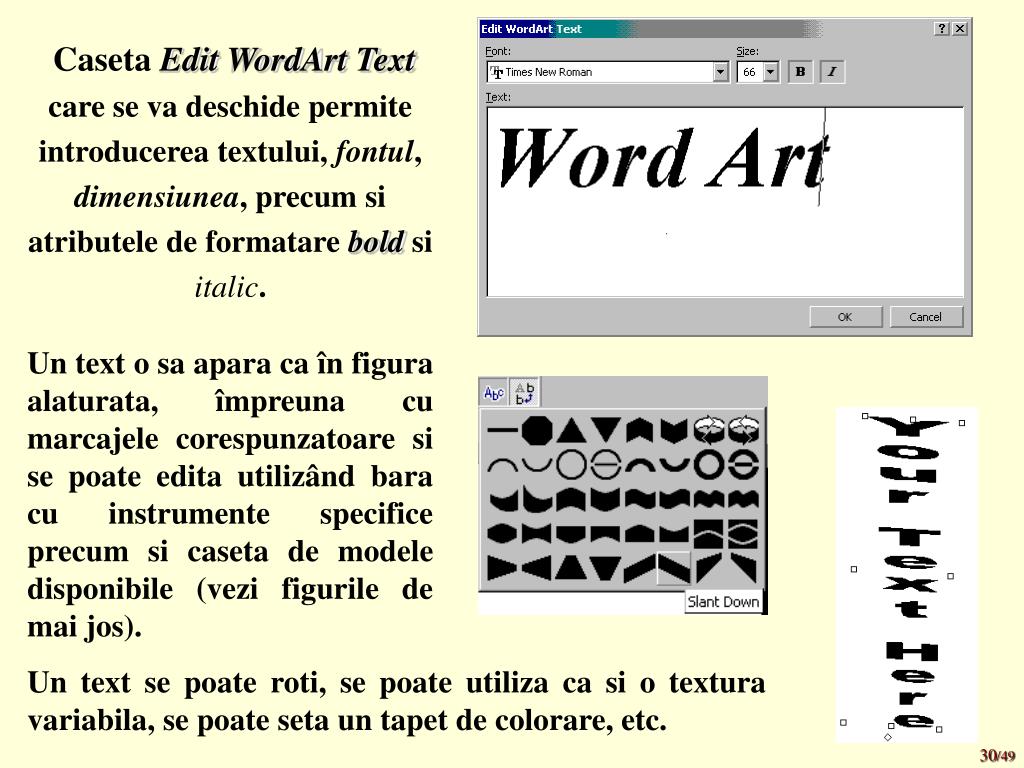Choose the Triangle Down WordArt shape
Image resolution: width=1024 pixels, height=768 pixels.
[x=606, y=430]
